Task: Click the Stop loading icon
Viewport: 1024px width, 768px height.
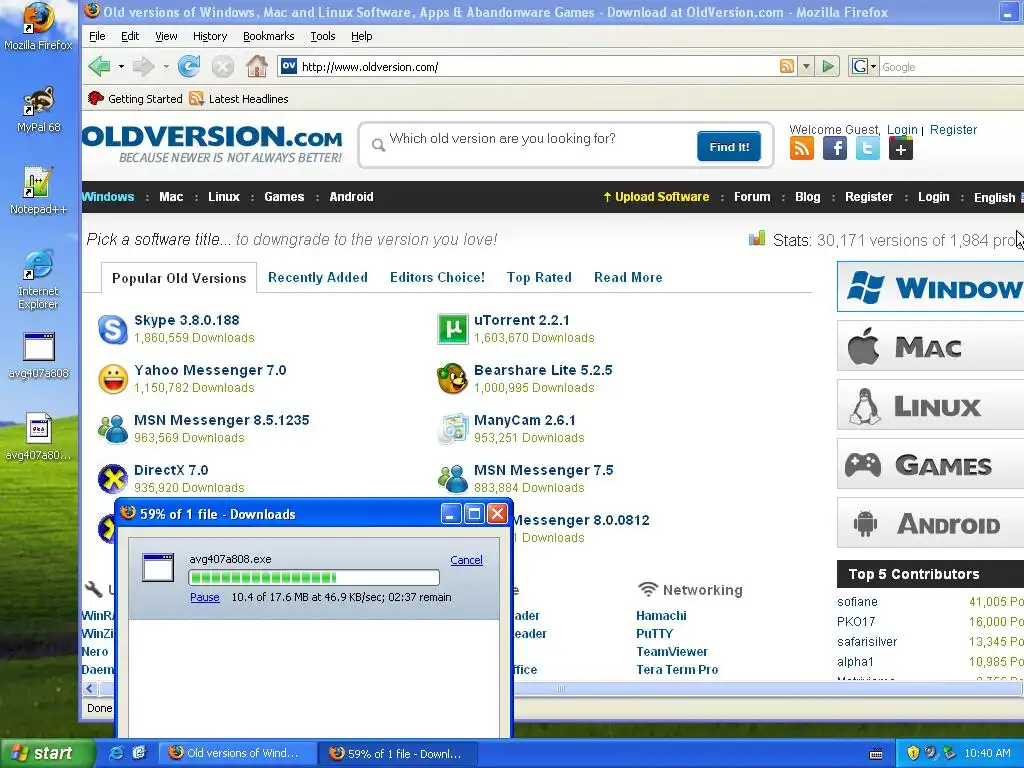Action: click(x=223, y=67)
